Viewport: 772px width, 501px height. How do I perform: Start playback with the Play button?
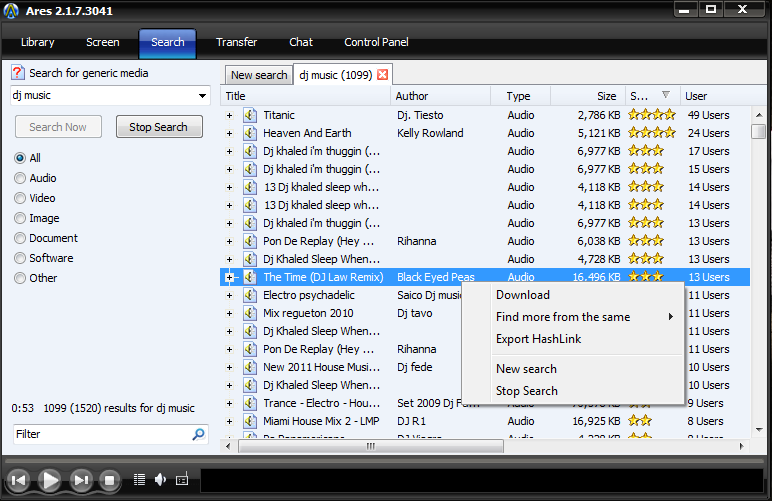[x=50, y=480]
